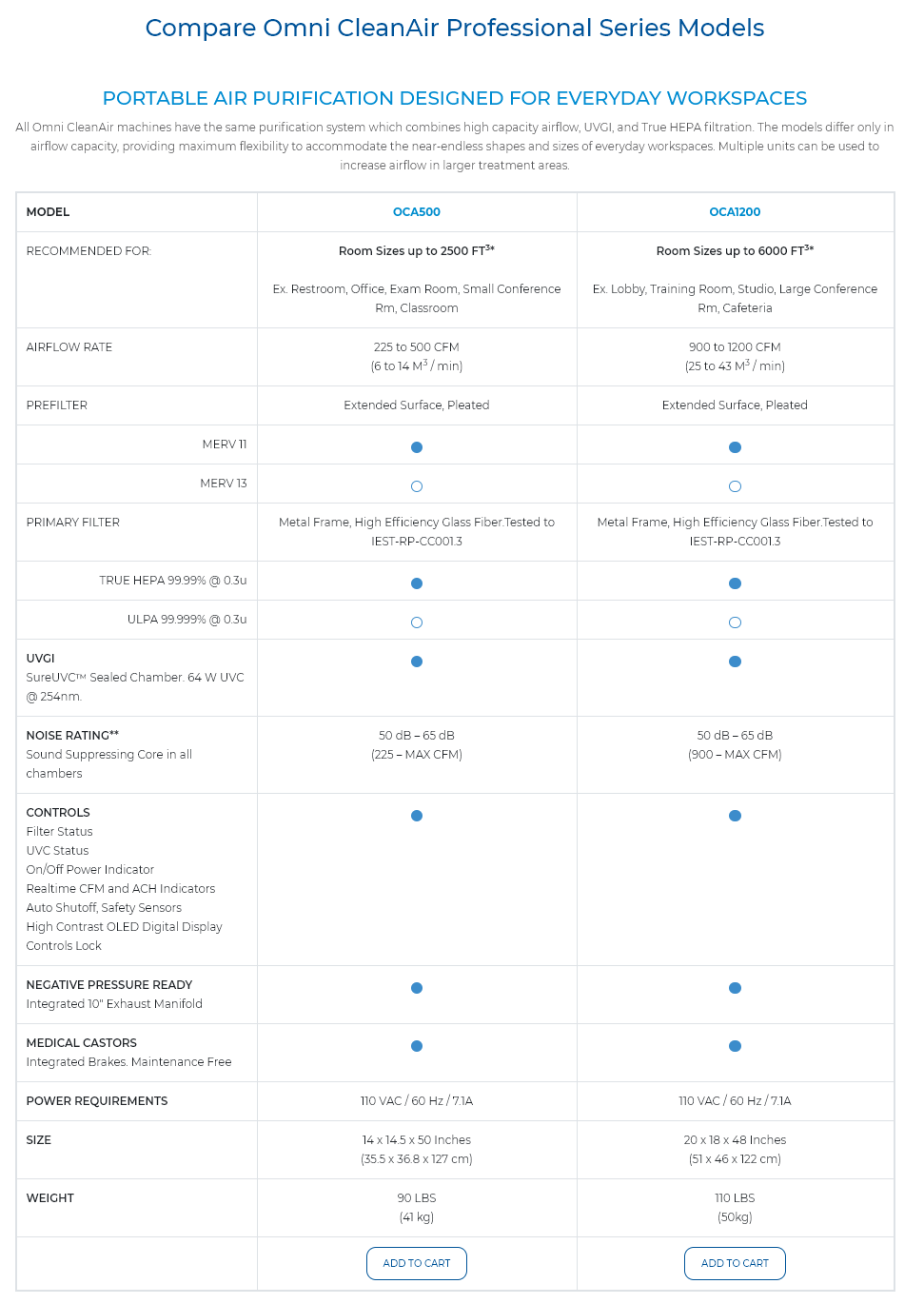
Task: Click OCA1200 ULPA empty circle
Action: [735, 622]
